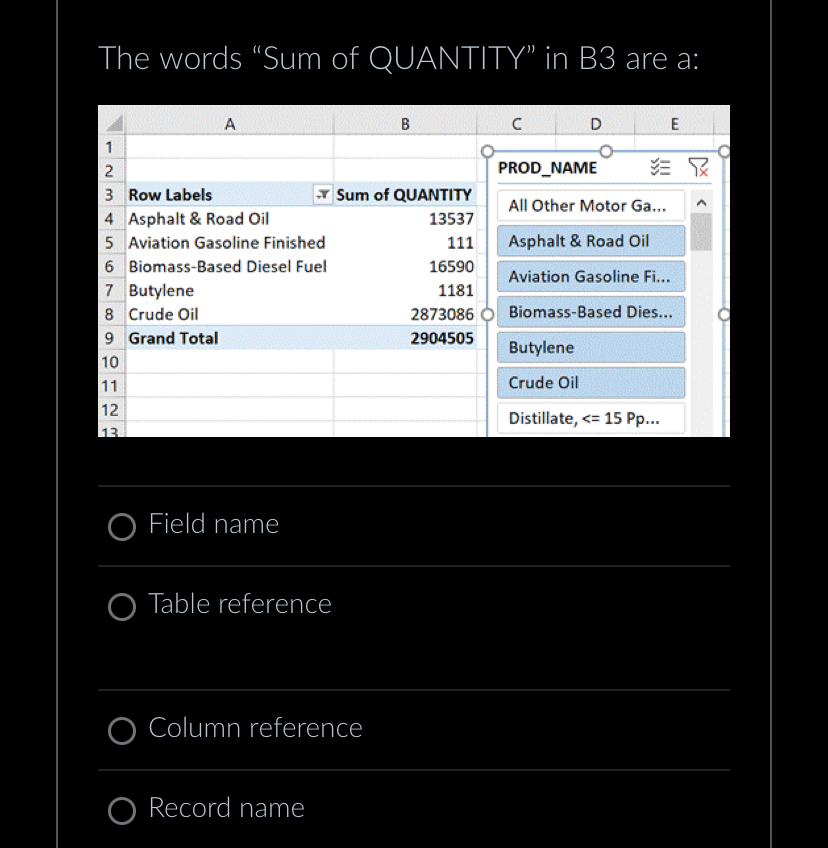Viewport: 828px width, 848px height.
Task: Select the Column reference answer option
Action: coord(122,731)
